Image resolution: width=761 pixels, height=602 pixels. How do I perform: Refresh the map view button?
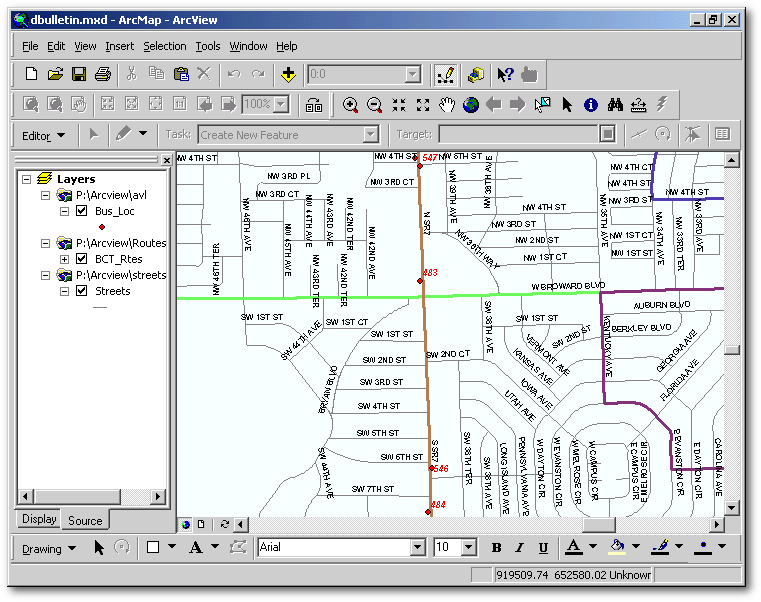[x=224, y=524]
